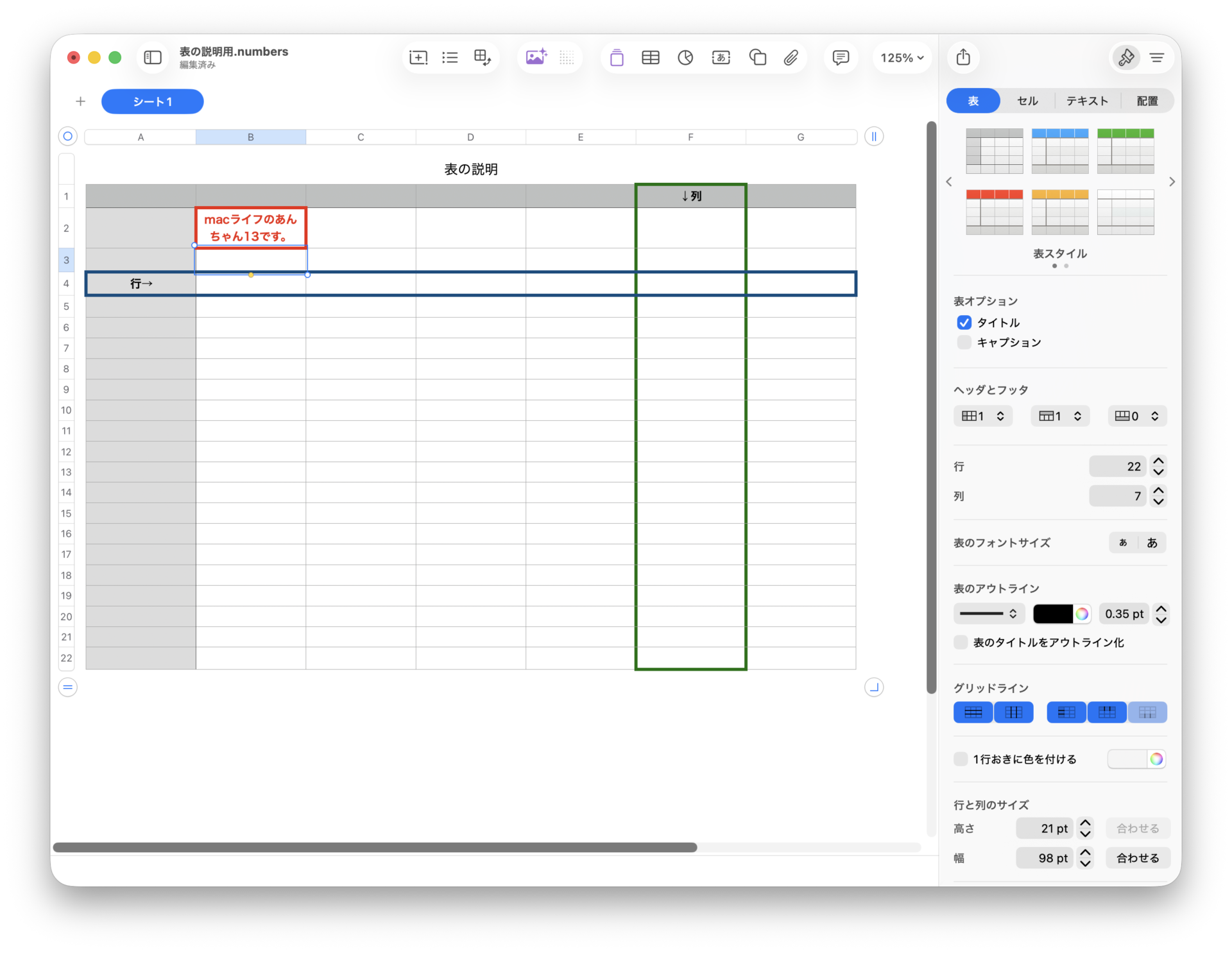1232x953 pixels.
Task: Open table outline line style dropdown
Action: (989, 614)
